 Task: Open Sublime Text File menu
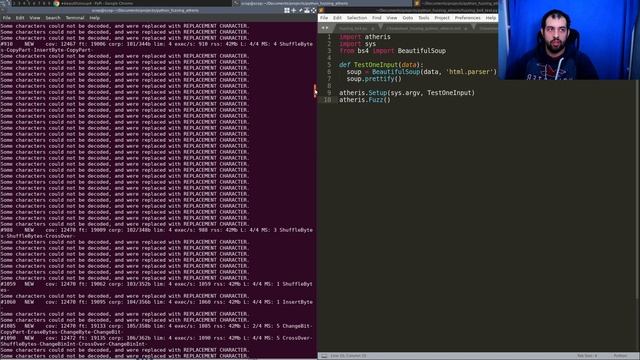pos(324,18)
